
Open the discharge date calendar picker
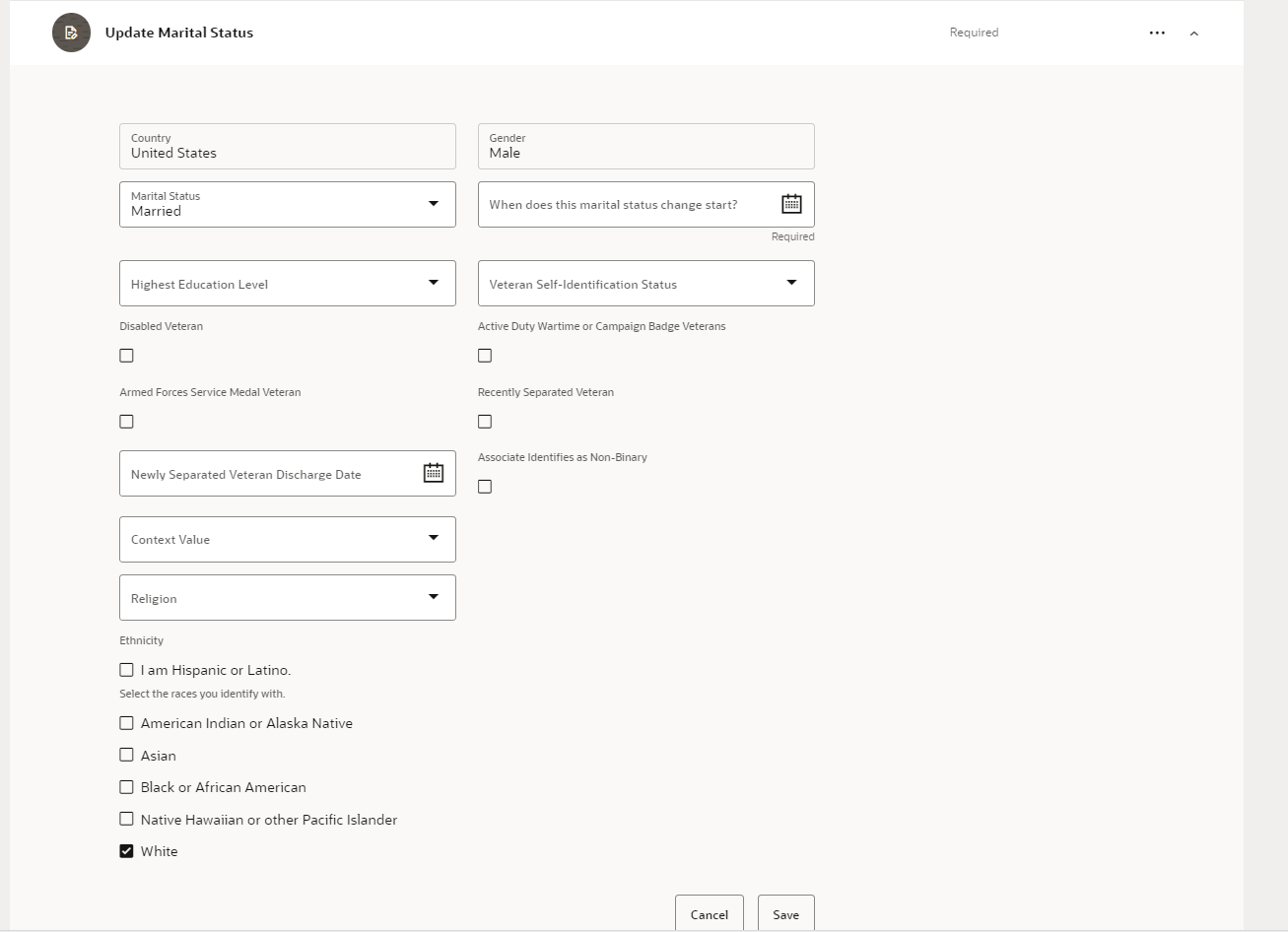click(x=434, y=473)
